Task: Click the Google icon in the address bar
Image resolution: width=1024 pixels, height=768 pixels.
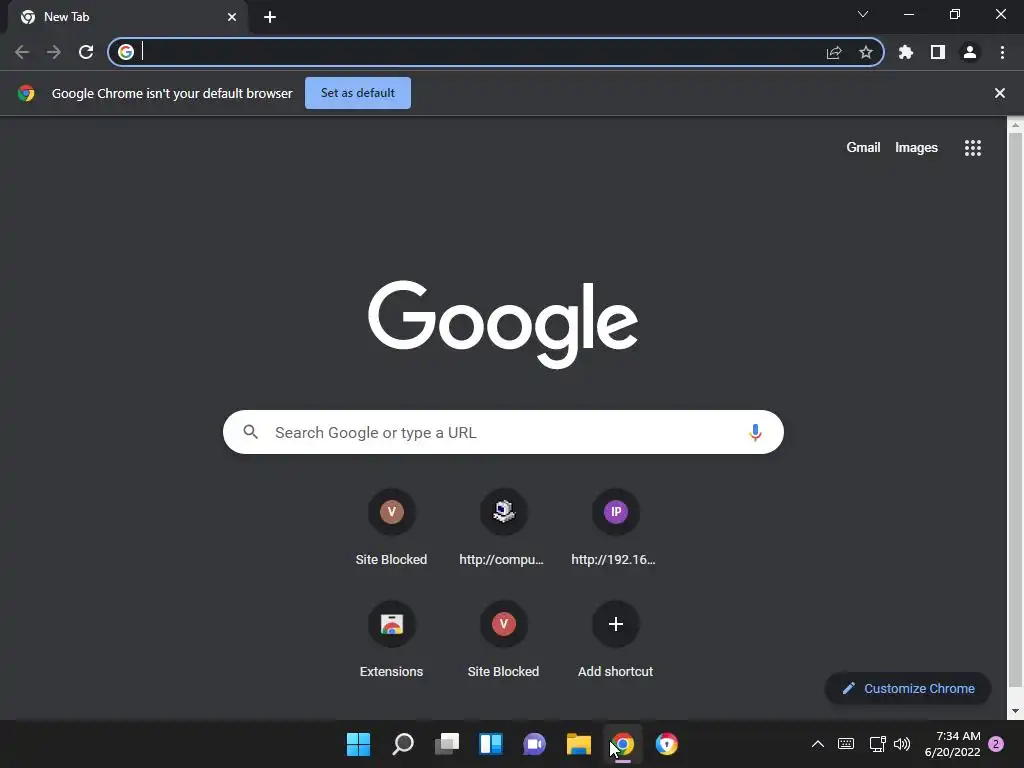Action: [126, 52]
